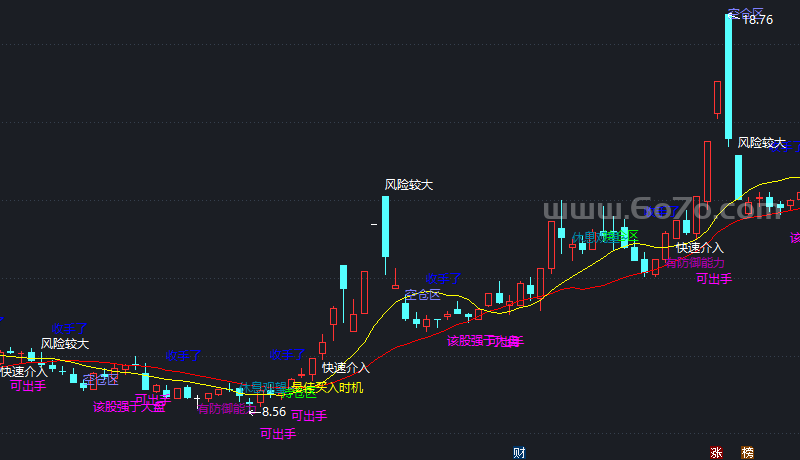Select the 8.56 low price label
This screenshot has height=460, width=800.
274,412
